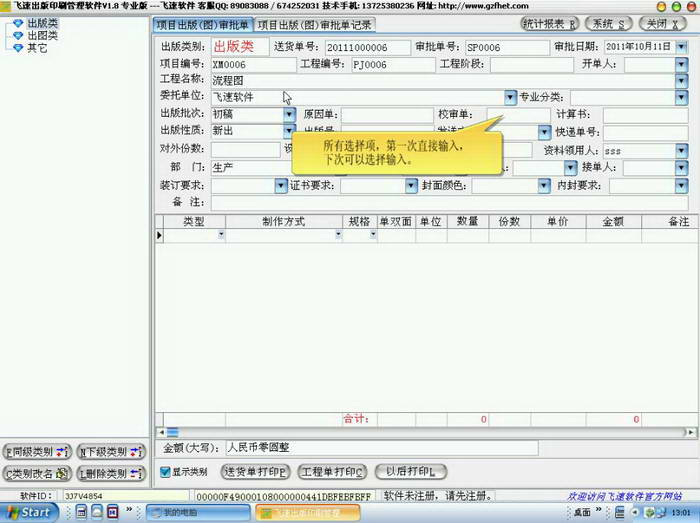Click the 同级类别 add-sibling-category button

pos(37,452)
